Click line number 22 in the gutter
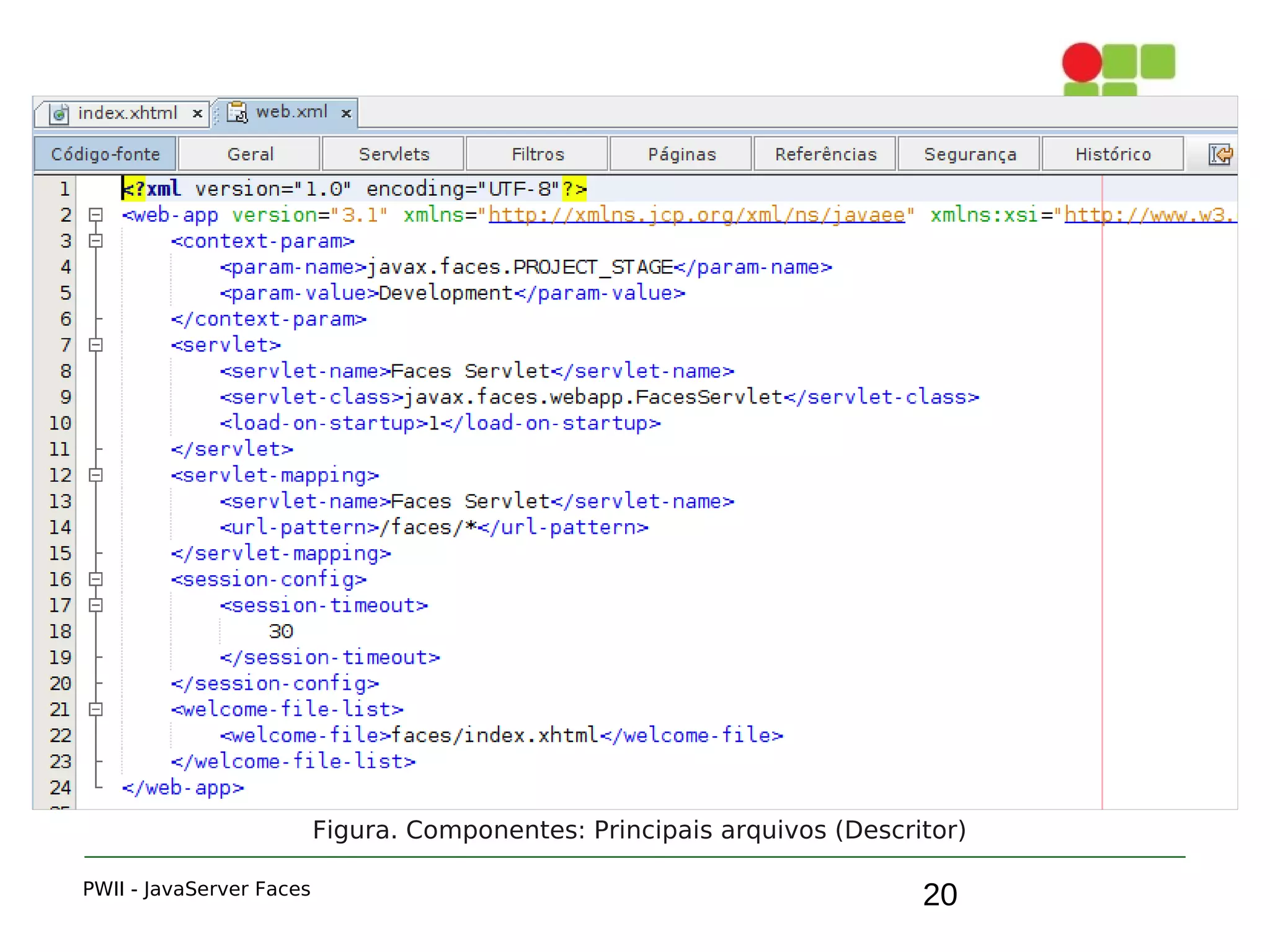The width and height of the screenshot is (1270, 952). tap(60, 736)
